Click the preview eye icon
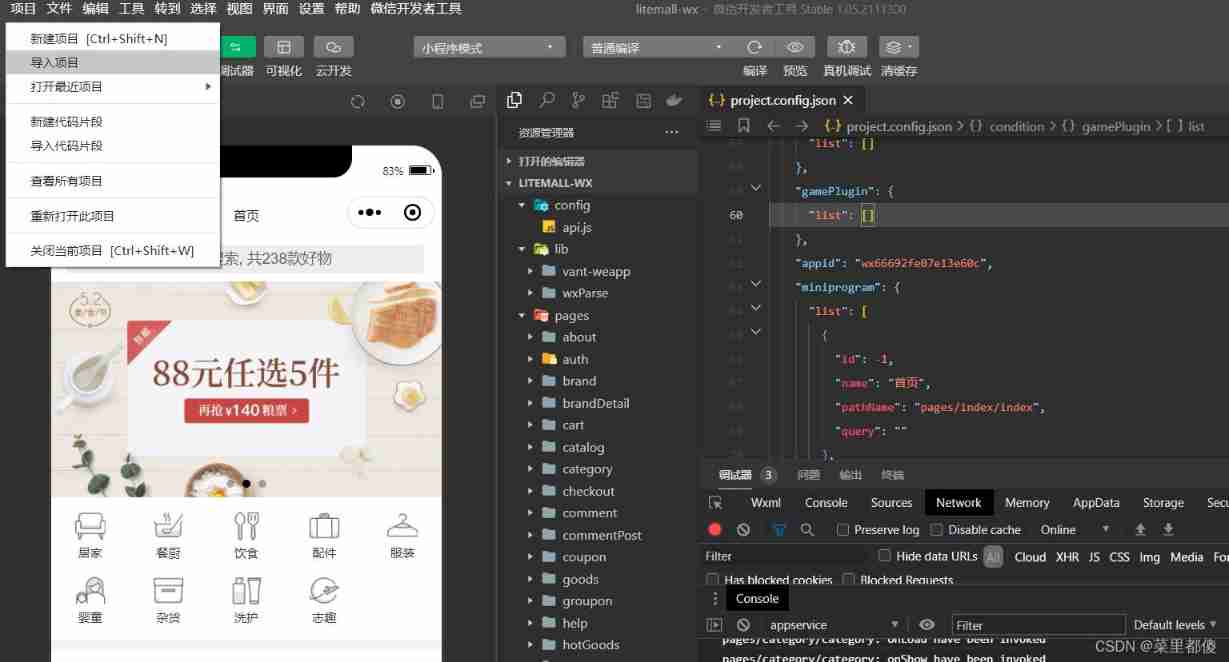This screenshot has height=662, width=1229. point(795,47)
